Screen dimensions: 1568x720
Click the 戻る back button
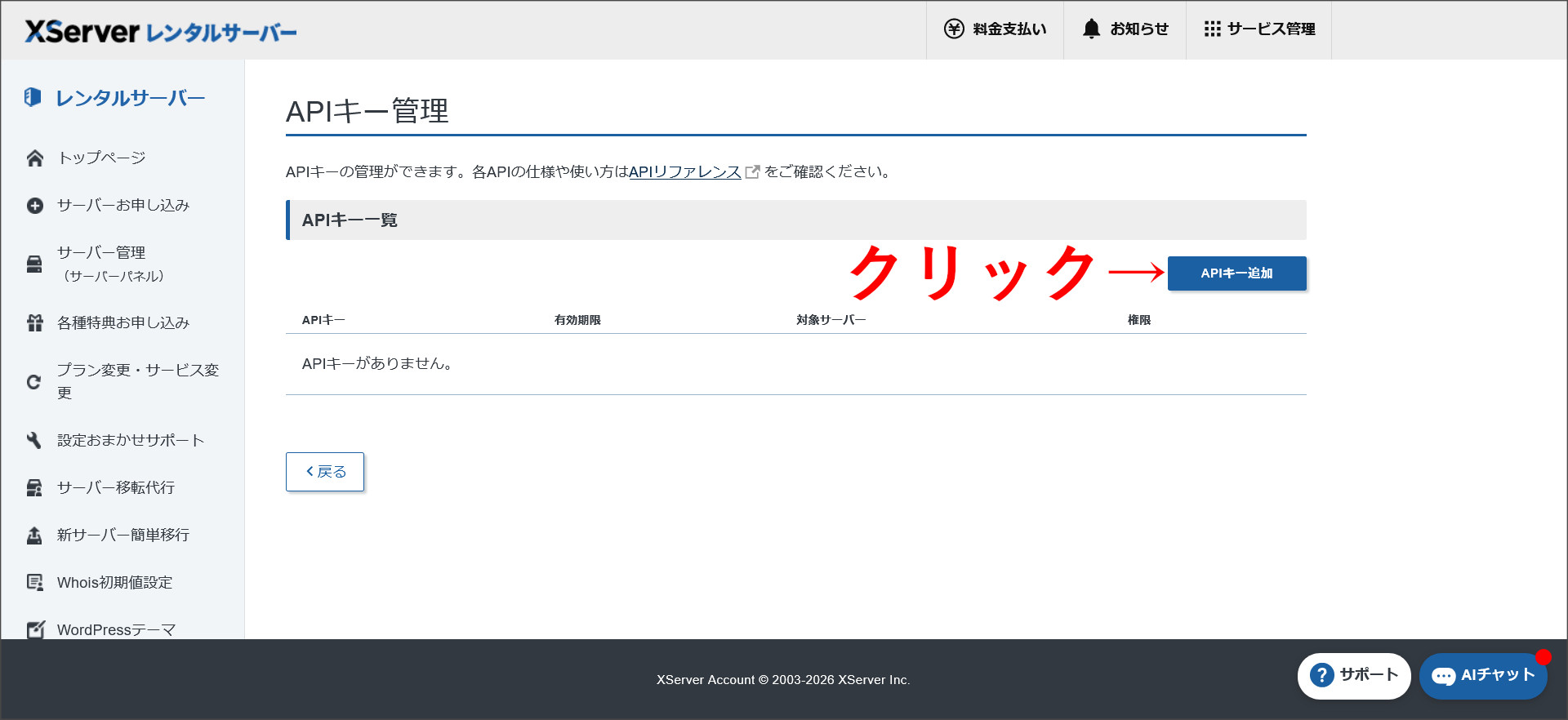click(325, 472)
